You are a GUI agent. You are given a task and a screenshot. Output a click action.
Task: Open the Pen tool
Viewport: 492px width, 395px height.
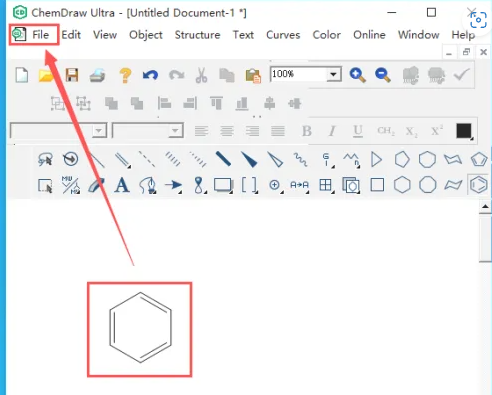pyautogui.click(x=148, y=185)
